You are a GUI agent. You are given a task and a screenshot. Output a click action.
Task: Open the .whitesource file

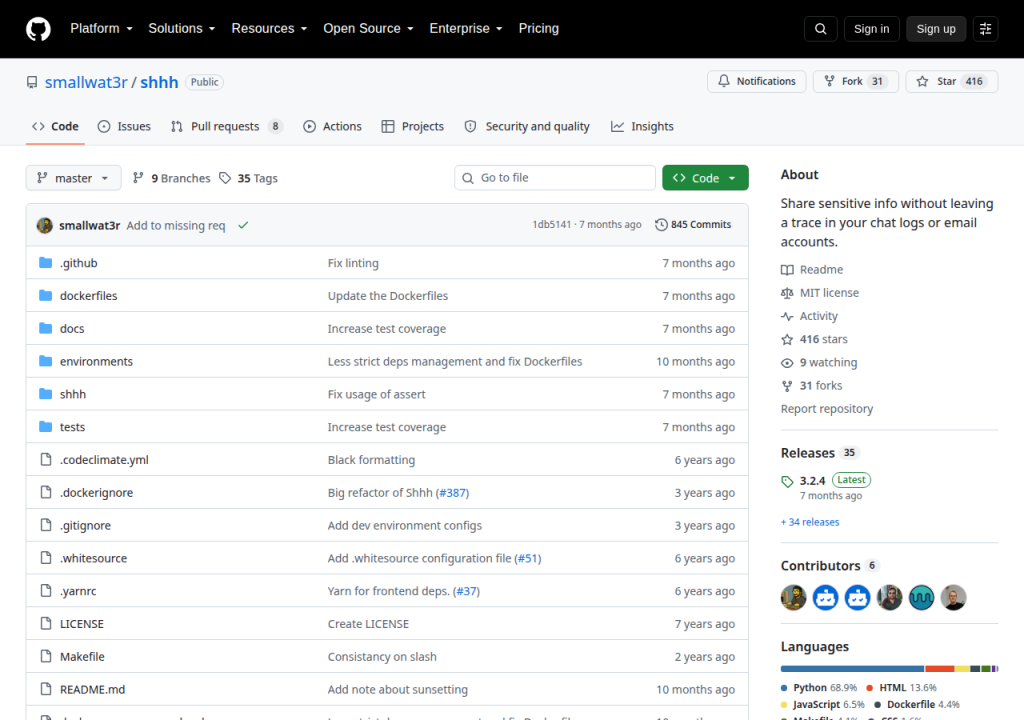point(93,558)
